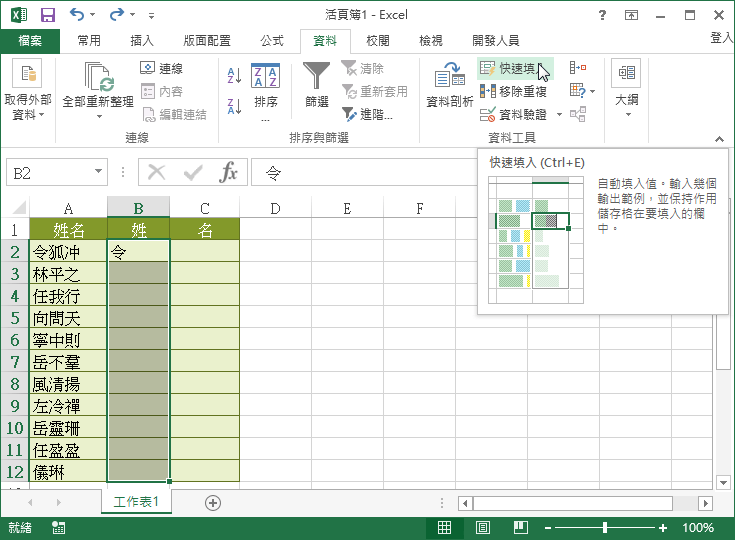Click the 內容 properties button
Image resolution: width=735 pixels, height=540 pixels.
pyautogui.click(x=162, y=91)
